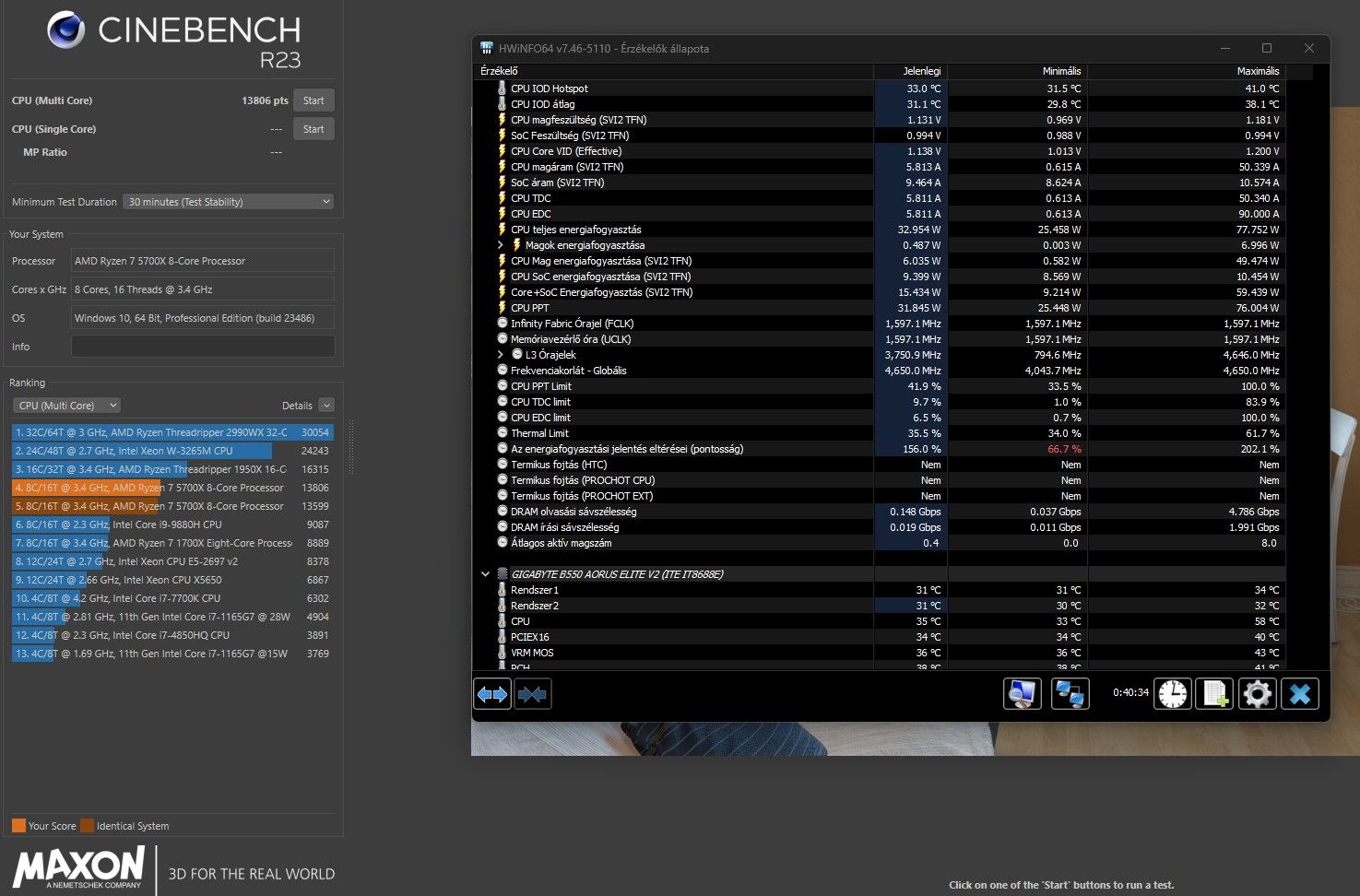Click HWiNFO window title bar icon
The width and height of the screenshot is (1360, 896).
(x=487, y=48)
